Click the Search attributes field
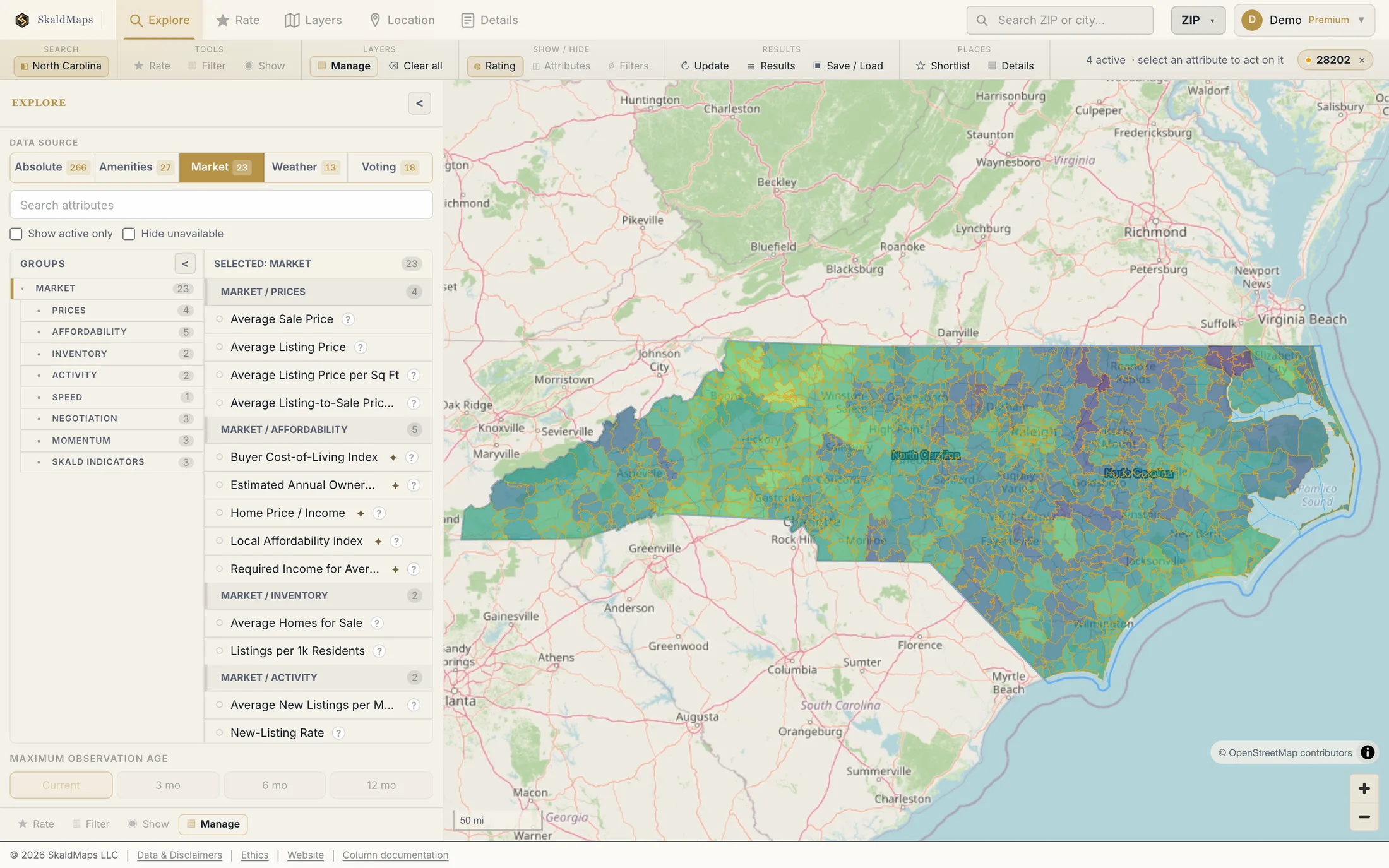 point(221,205)
